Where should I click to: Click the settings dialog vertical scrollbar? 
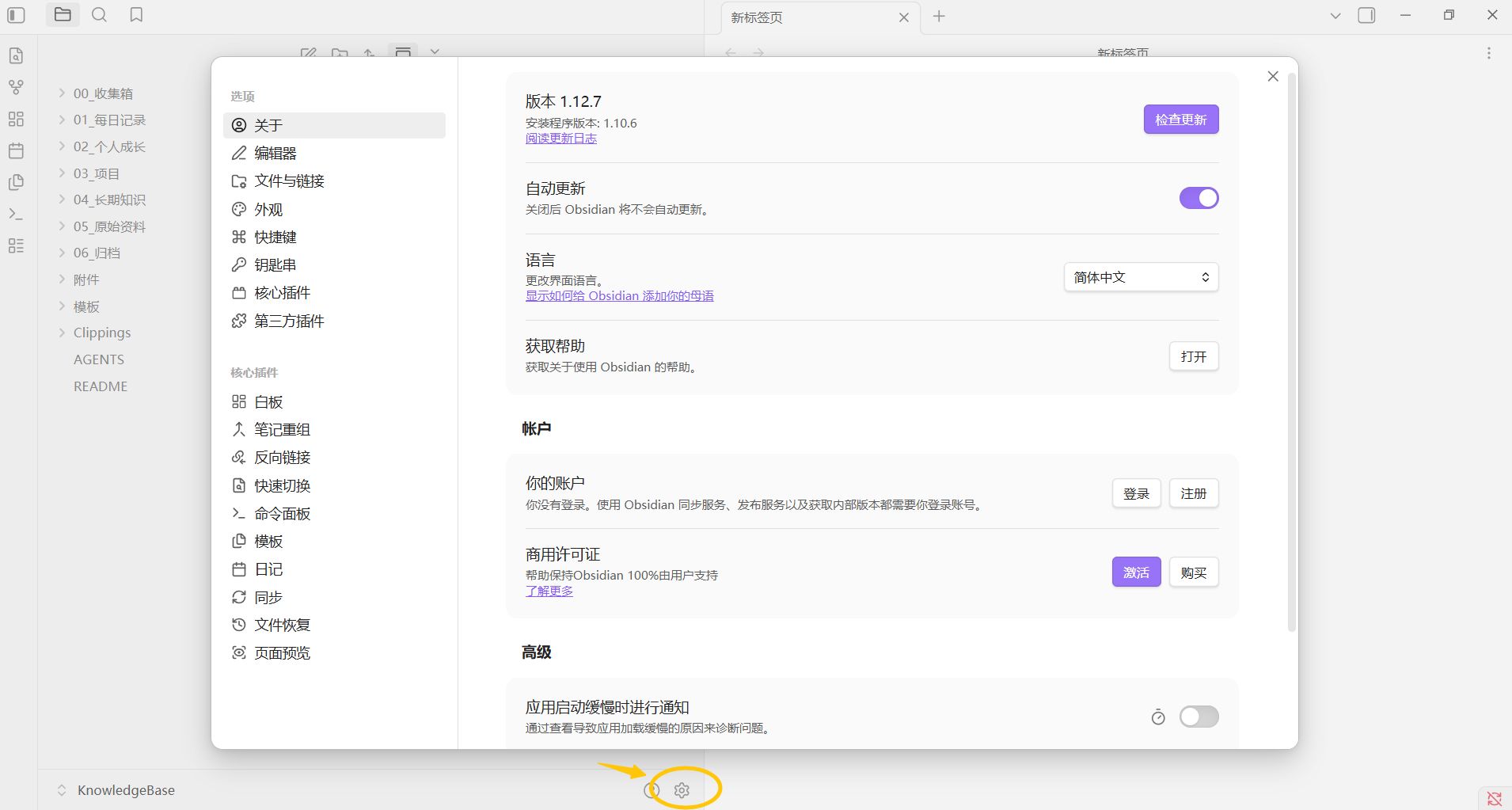[x=1291, y=352]
